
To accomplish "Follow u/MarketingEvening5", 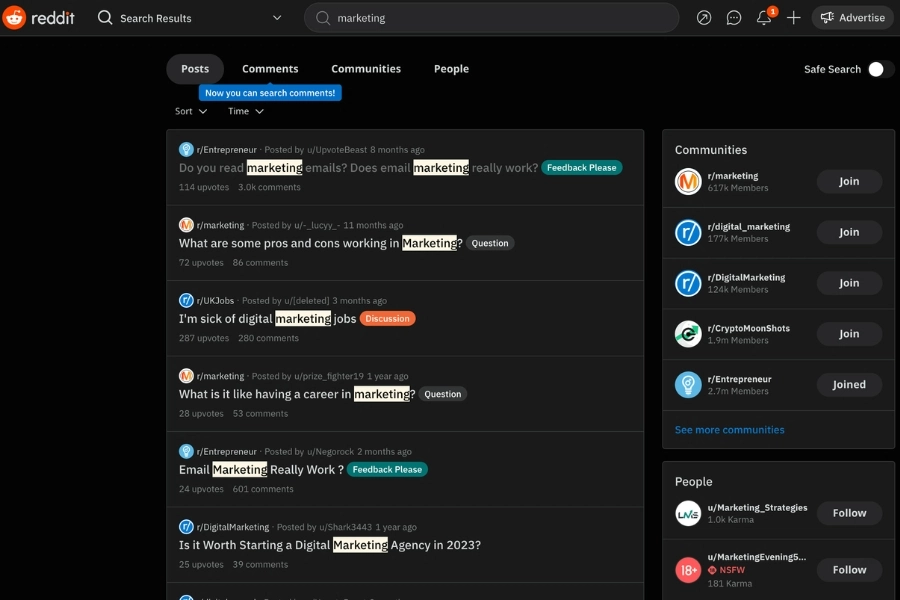I will point(849,570).
